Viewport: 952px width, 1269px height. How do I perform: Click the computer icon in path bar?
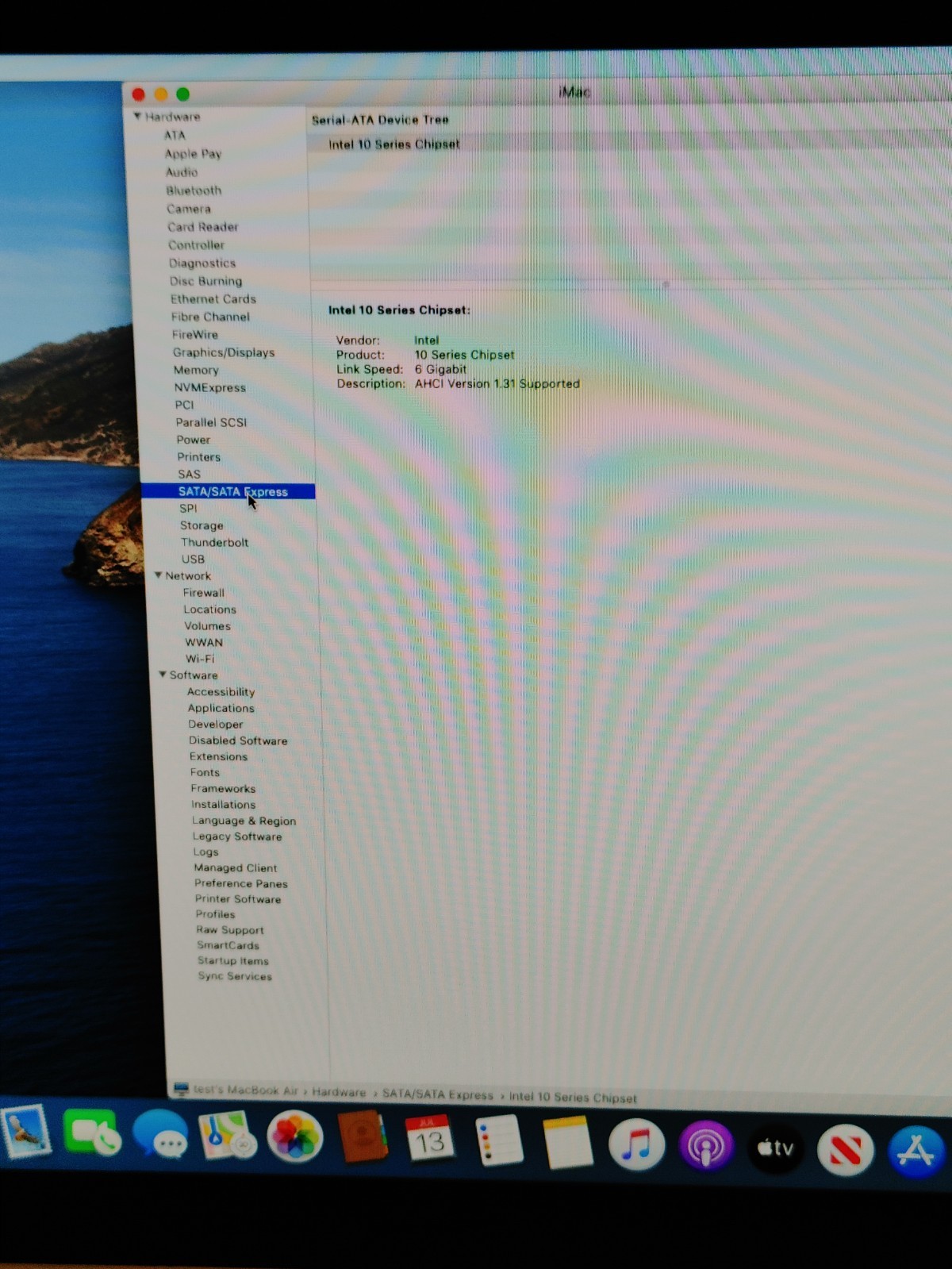pyautogui.click(x=181, y=1088)
